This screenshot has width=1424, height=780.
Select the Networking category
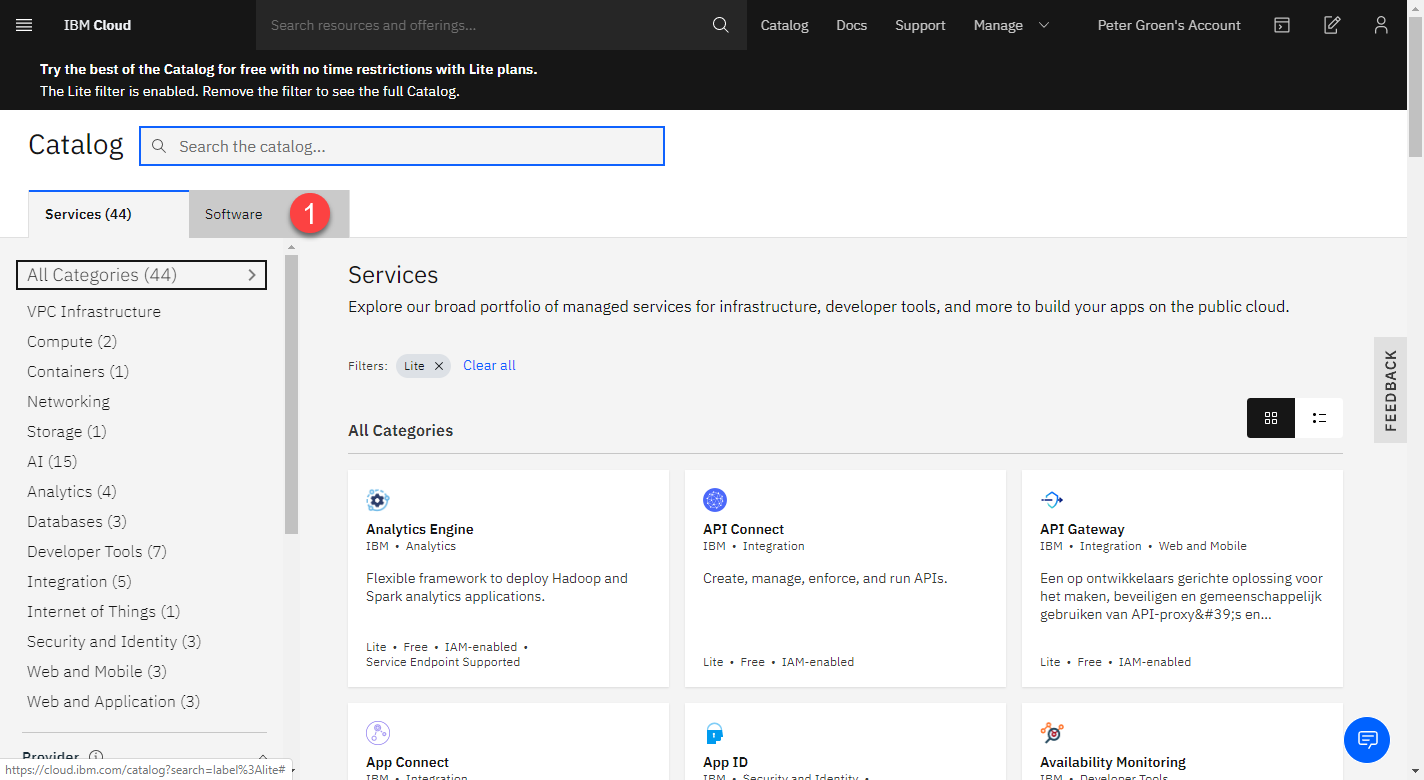click(x=68, y=402)
